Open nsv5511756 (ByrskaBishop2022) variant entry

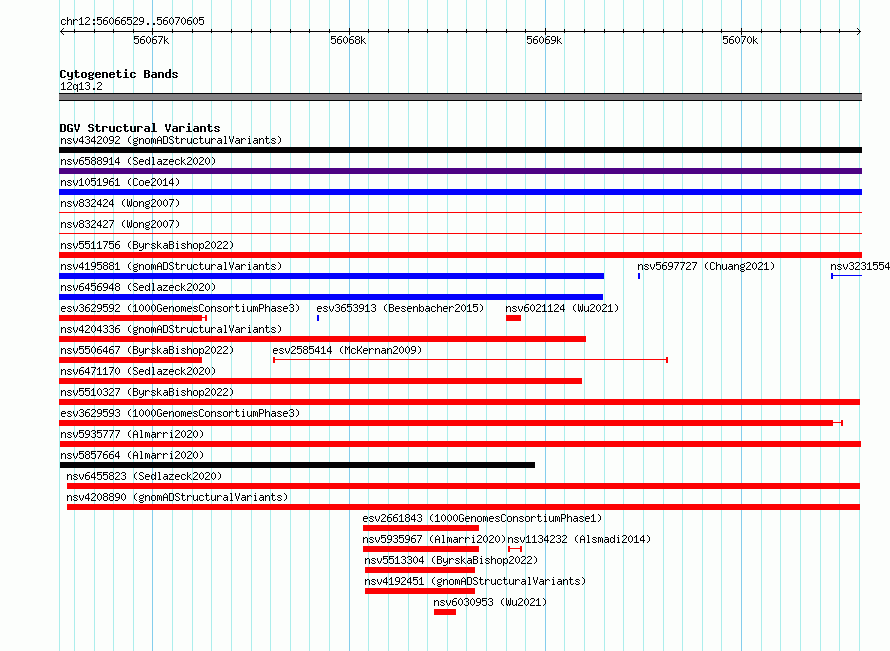pos(147,245)
